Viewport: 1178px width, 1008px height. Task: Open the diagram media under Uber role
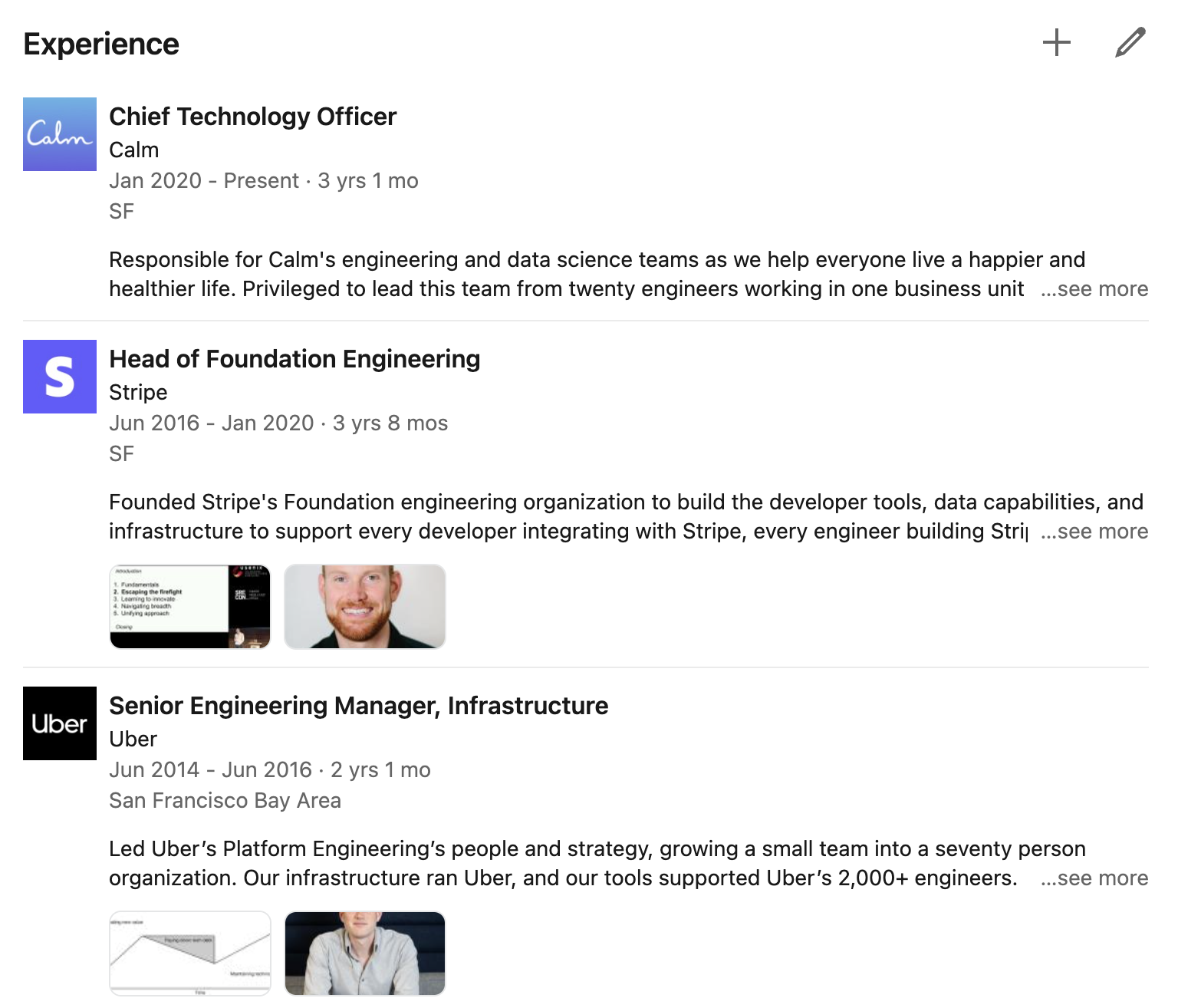tap(189, 954)
